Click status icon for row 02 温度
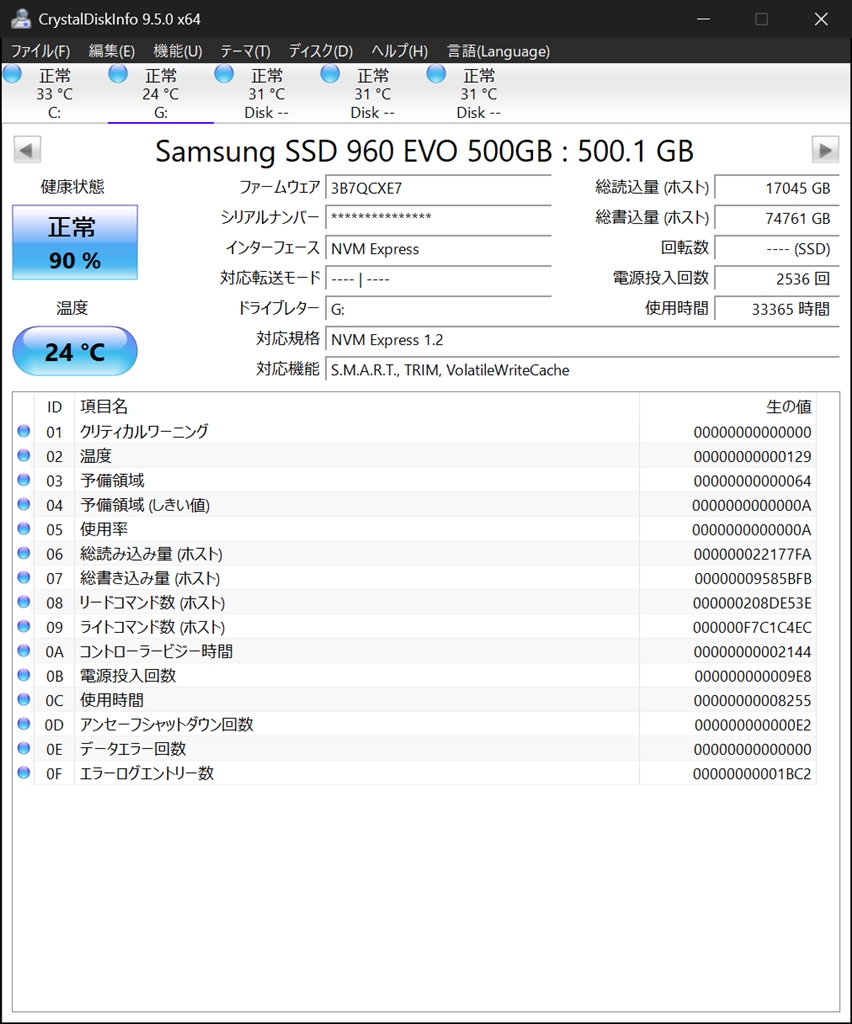The image size is (852, 1024). click(x=24, y=455)
